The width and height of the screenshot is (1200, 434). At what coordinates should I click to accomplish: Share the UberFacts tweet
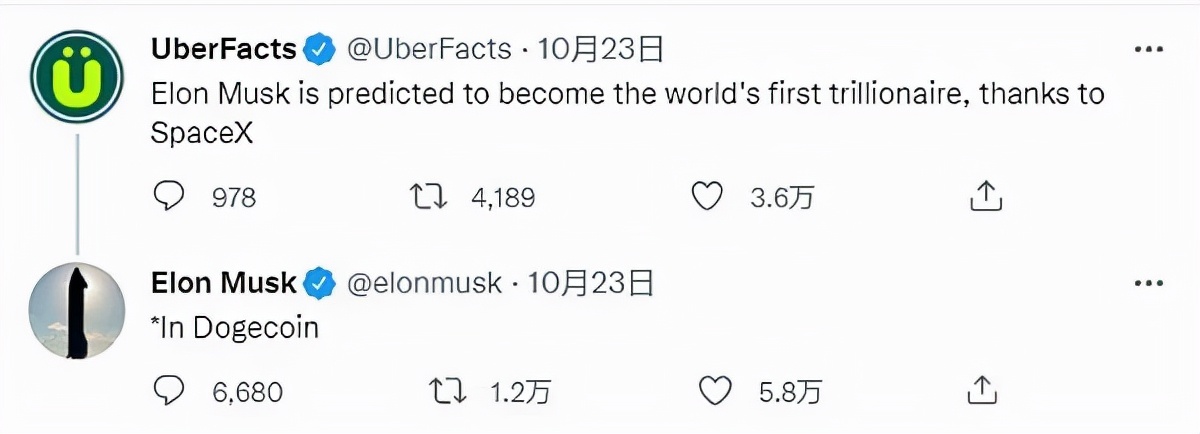pos(986,197)
